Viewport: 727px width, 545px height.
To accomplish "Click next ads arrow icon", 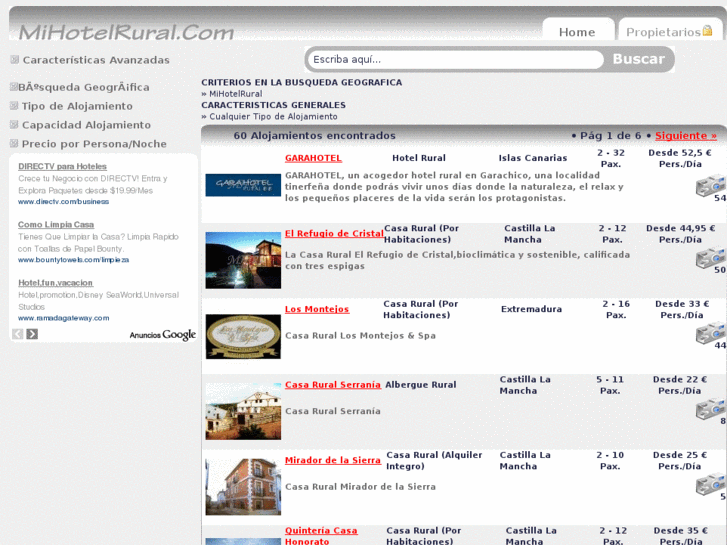I will tap(32, 334).
